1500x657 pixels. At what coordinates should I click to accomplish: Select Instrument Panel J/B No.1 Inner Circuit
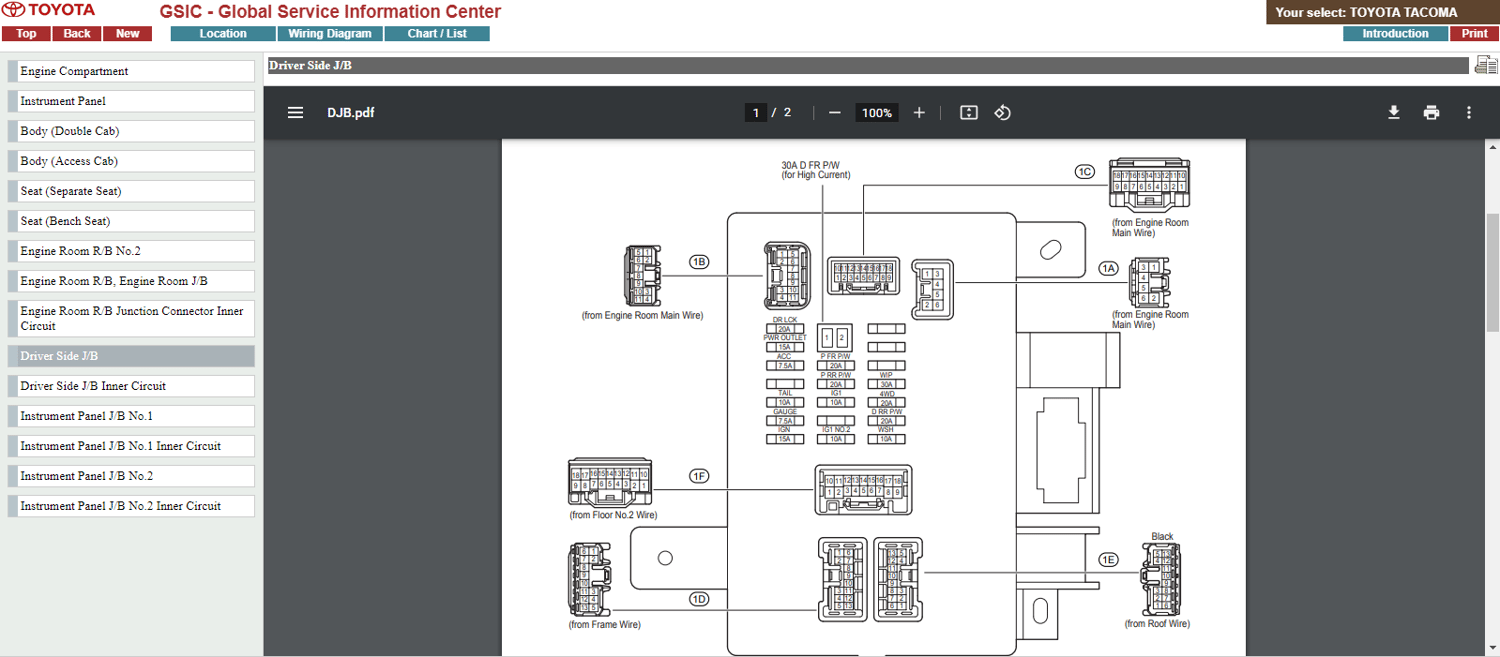pyautogui.click(x=131, y=446)
